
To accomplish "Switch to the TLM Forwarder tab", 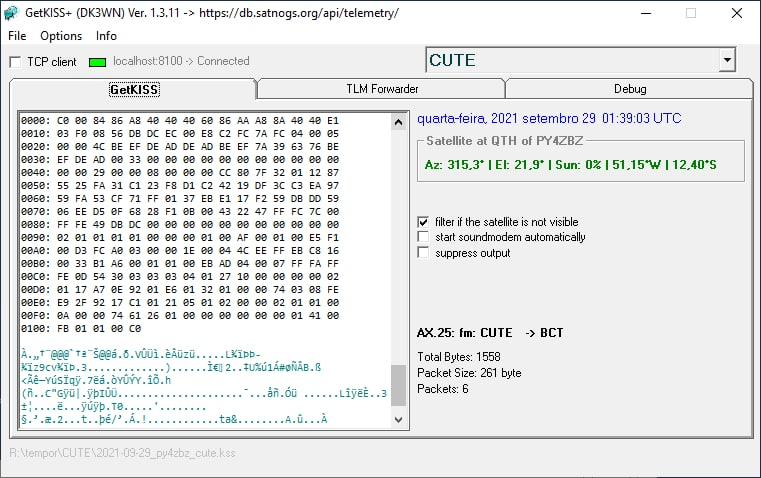I will [x=382, y=89].
